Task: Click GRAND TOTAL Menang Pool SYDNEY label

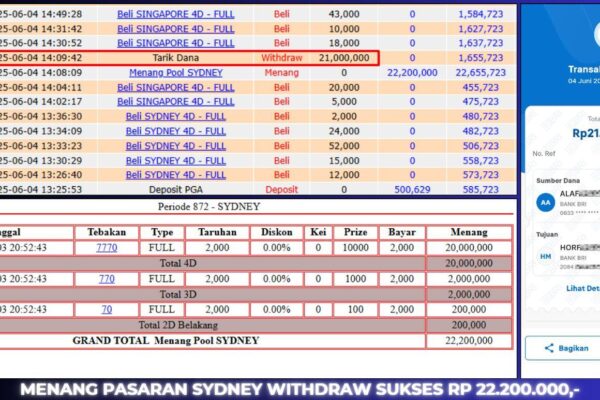Action: coord(166,341)
